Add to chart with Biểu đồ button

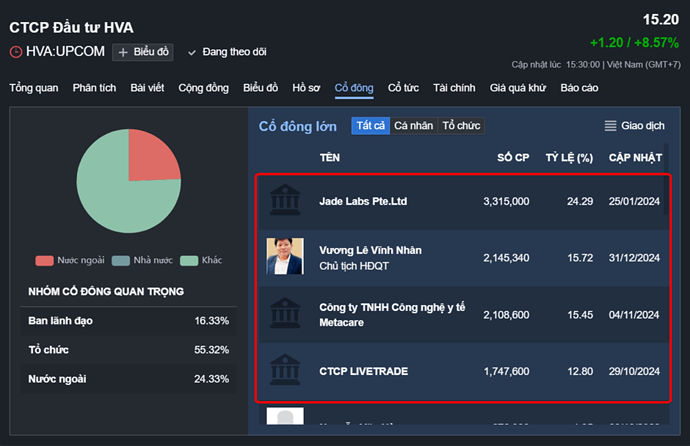point(142,52)
